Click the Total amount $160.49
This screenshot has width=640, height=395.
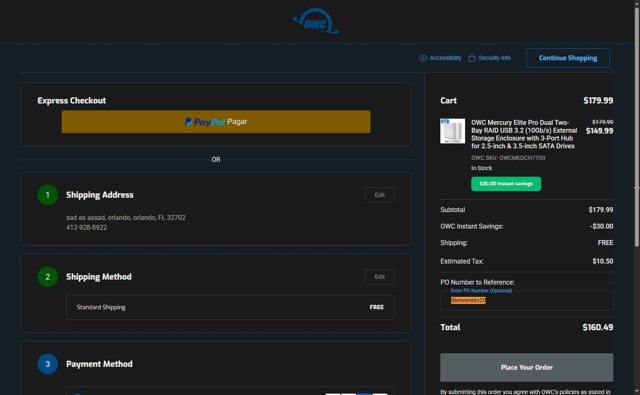598,327
